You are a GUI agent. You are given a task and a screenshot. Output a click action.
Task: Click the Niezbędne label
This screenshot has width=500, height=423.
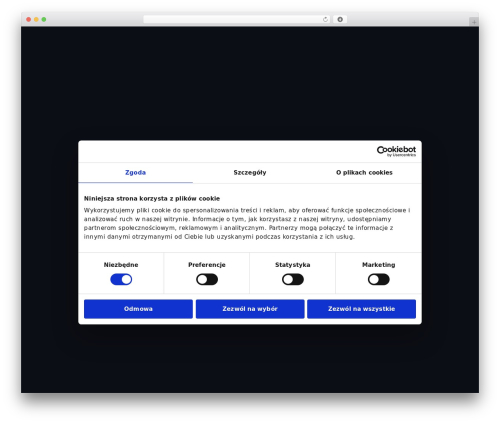(x=121, y=265)
